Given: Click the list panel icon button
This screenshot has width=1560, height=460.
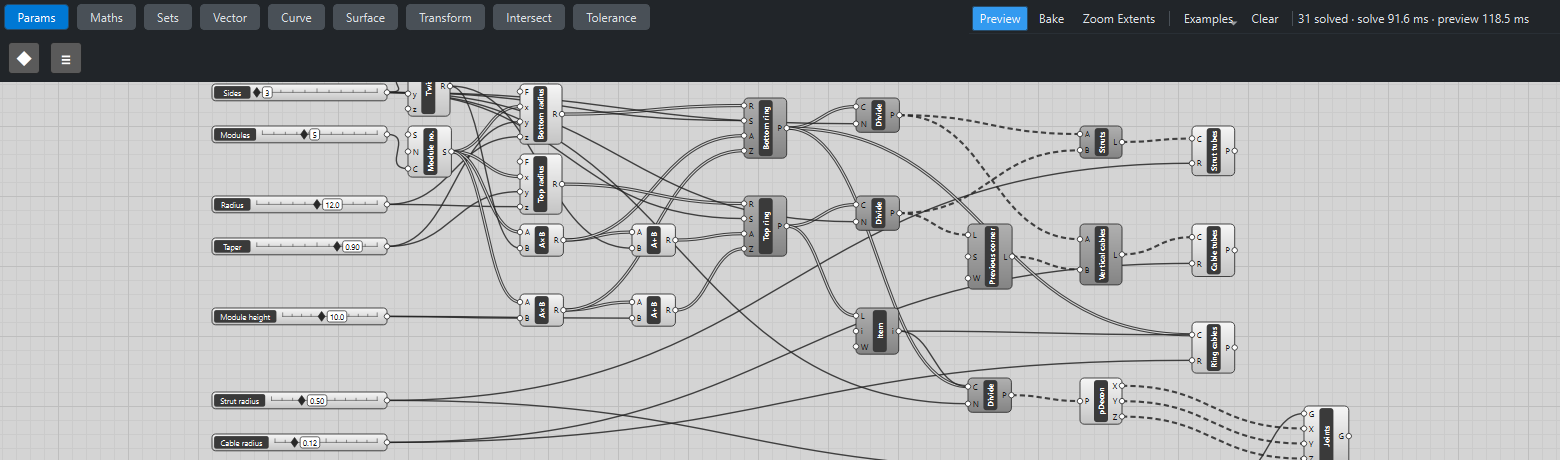Looking at the screenshot, I should pos(66,58).
